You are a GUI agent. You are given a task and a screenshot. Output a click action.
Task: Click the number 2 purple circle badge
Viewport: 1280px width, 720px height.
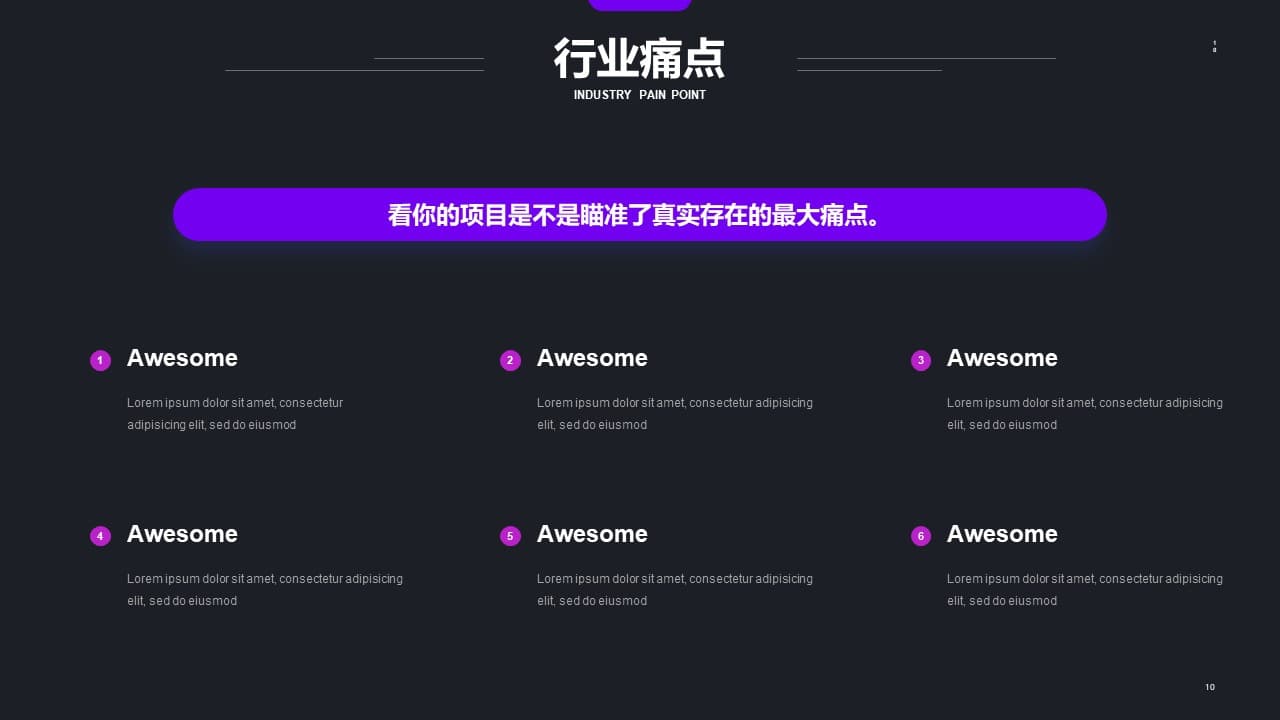[510, 360]
